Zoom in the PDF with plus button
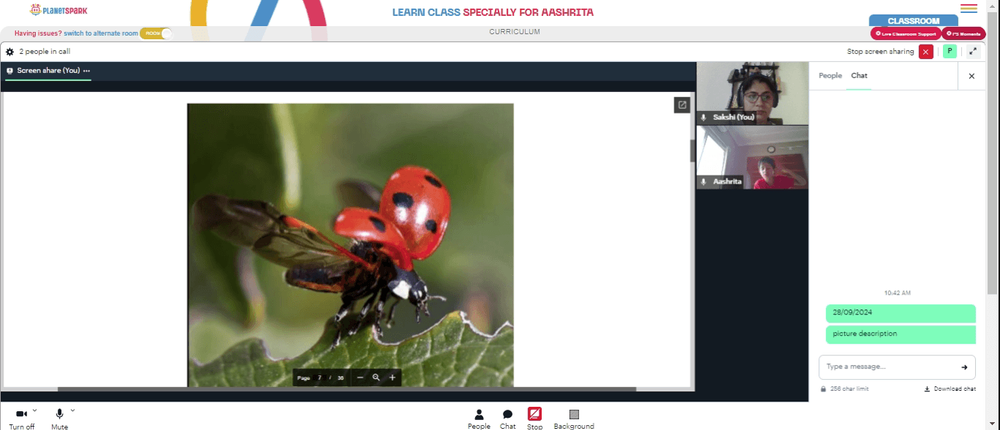This screenshot has width=1000, height=430. click(x=392, y=378)
